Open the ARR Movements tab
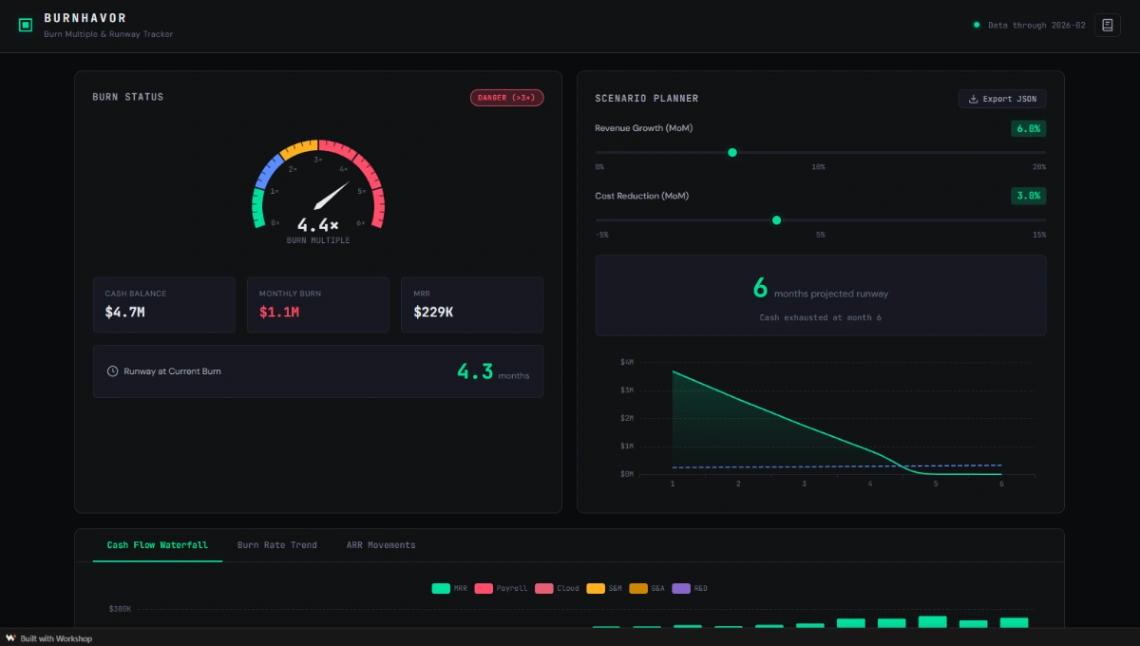 click(x=381, y=545)
